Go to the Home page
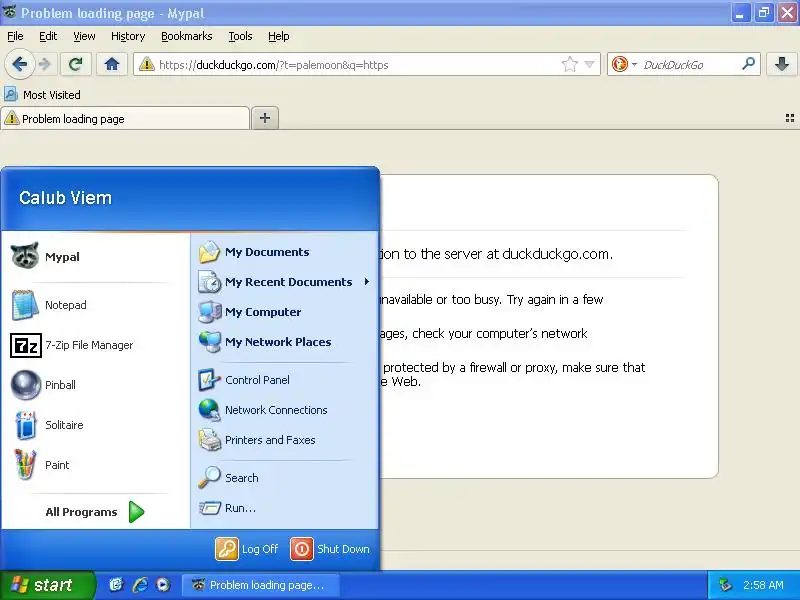The height and width of the screenshot is (600, 800). 112,64
